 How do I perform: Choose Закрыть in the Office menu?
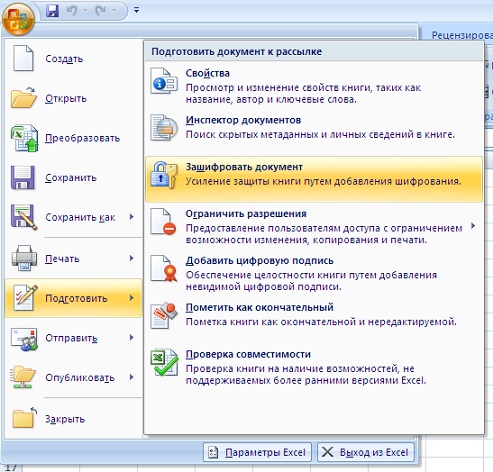(x=74, y=419)
